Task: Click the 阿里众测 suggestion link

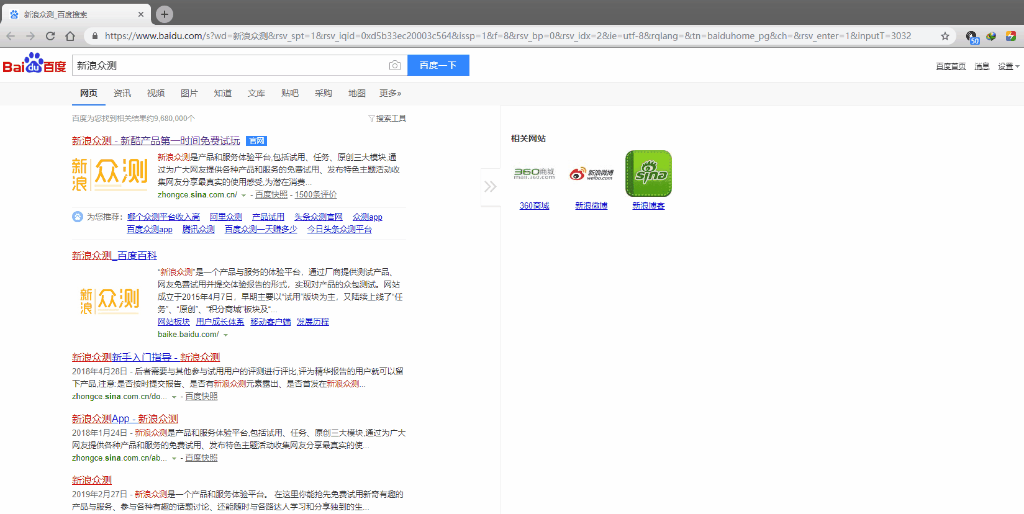Action: (x=226, y=217)
